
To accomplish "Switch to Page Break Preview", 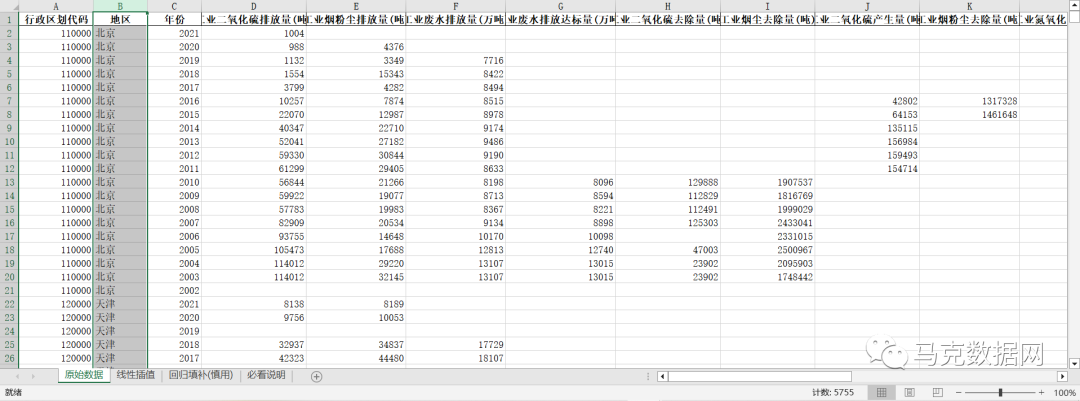I will point(936,392).
